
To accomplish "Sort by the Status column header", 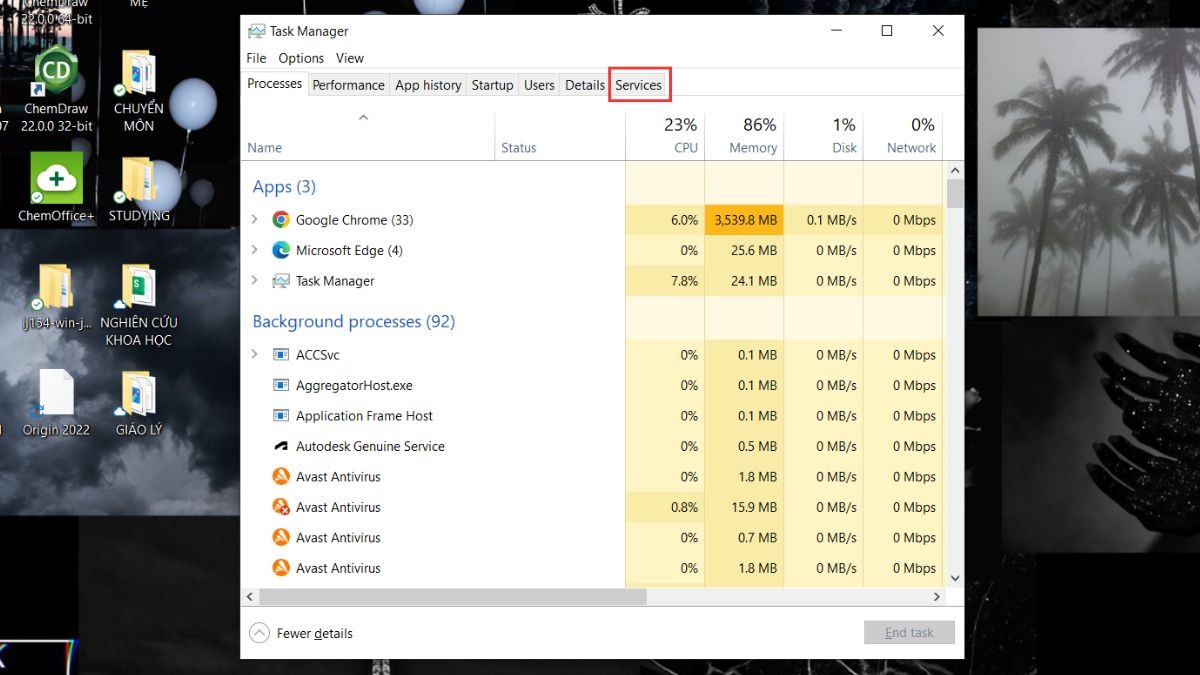I will click(x=560, y=137).
